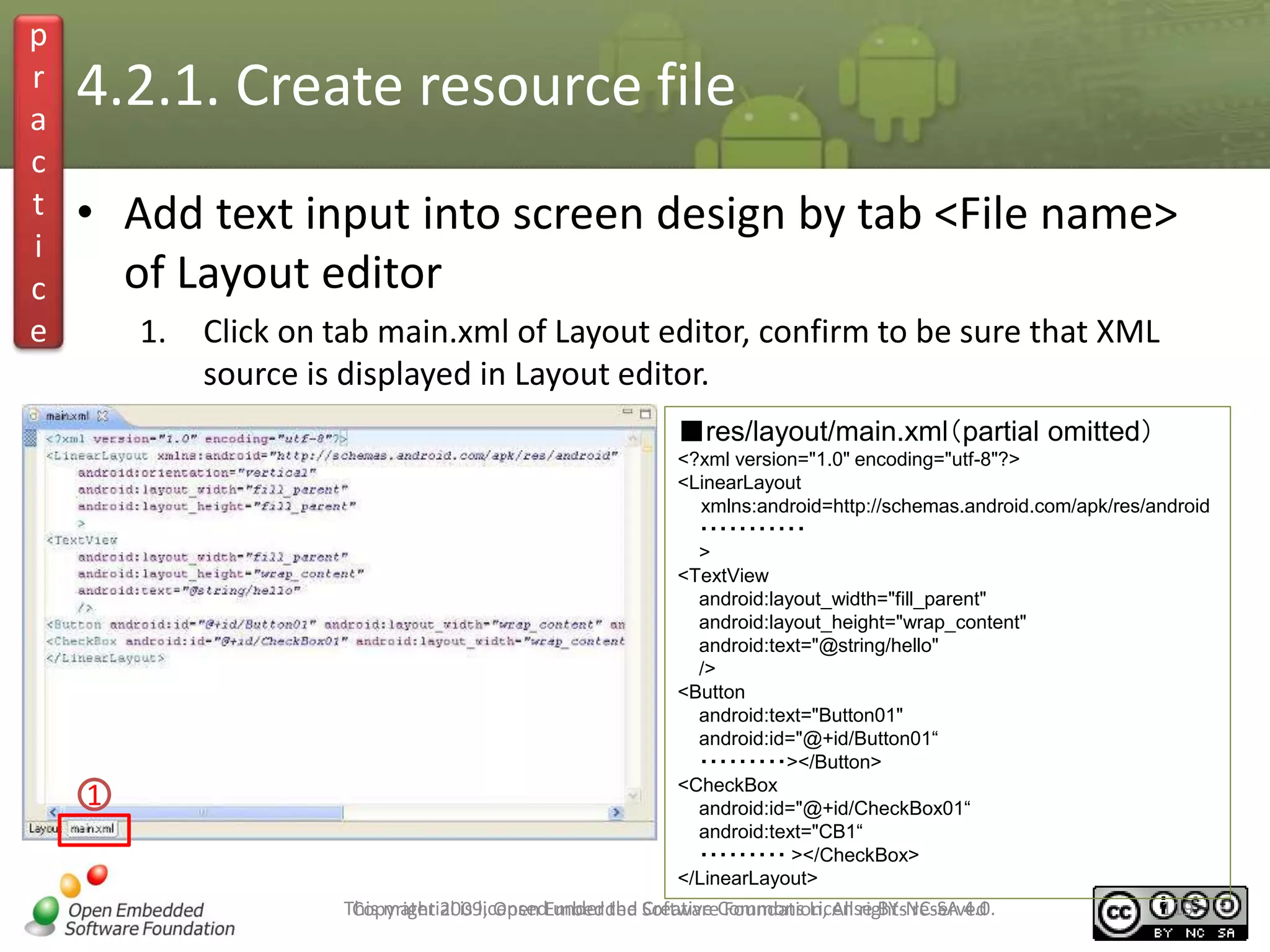
Task: Click the horizontal scrollbar left arrow
Action: pyautogui.click(x=53, y=812)
